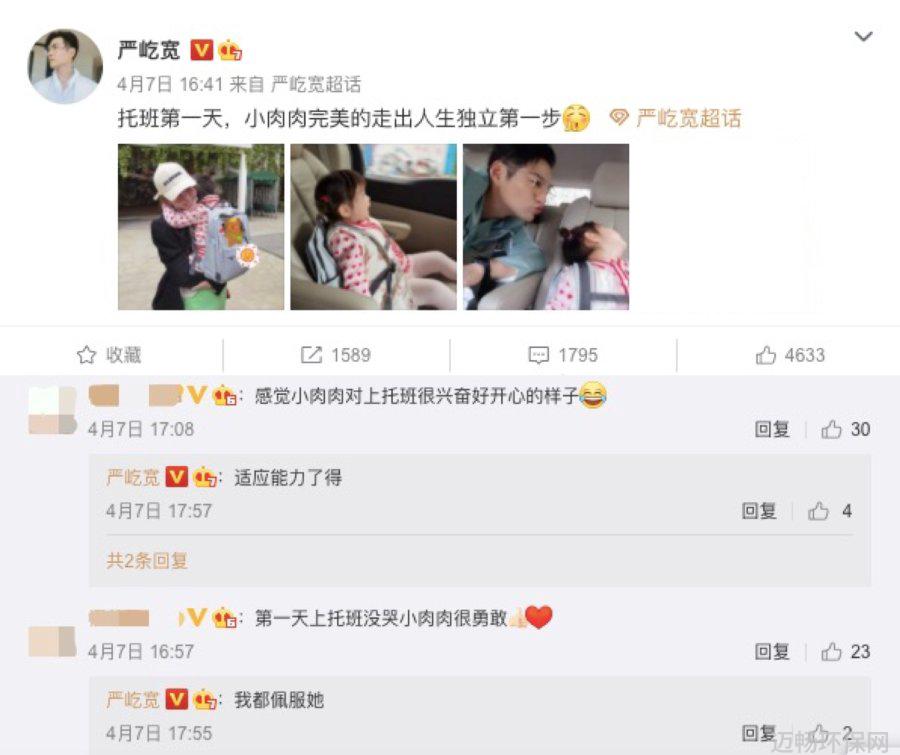Open the first photo of woman carrying child
The image size is (900, 755).
coord(201,227)
